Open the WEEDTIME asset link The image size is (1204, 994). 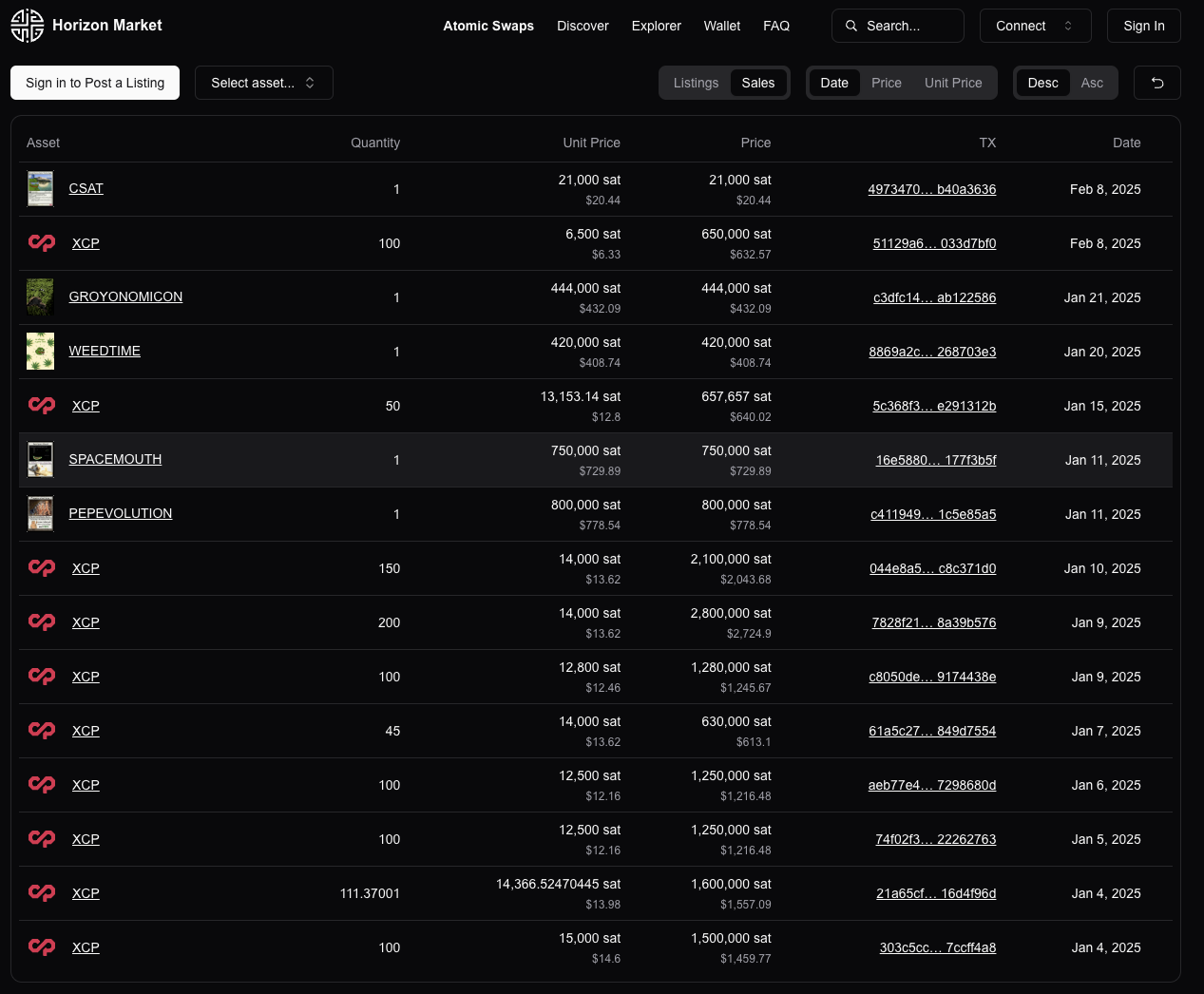[105, 351]
